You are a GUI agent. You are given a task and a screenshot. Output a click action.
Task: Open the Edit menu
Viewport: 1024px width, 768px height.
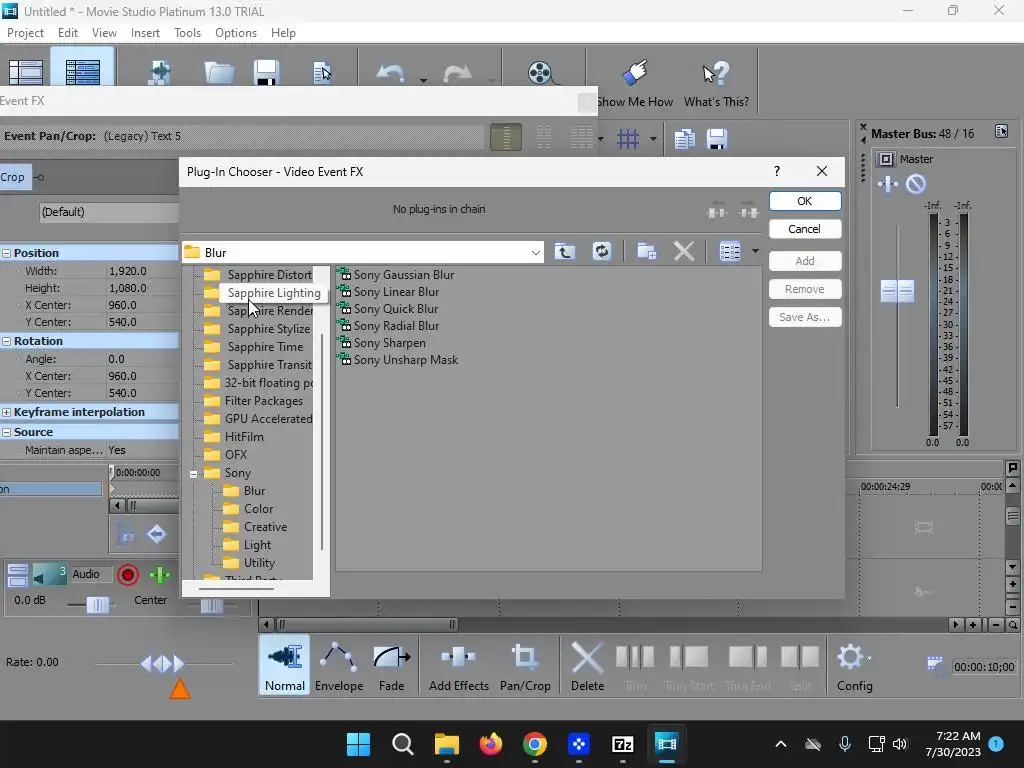point(68,33)
